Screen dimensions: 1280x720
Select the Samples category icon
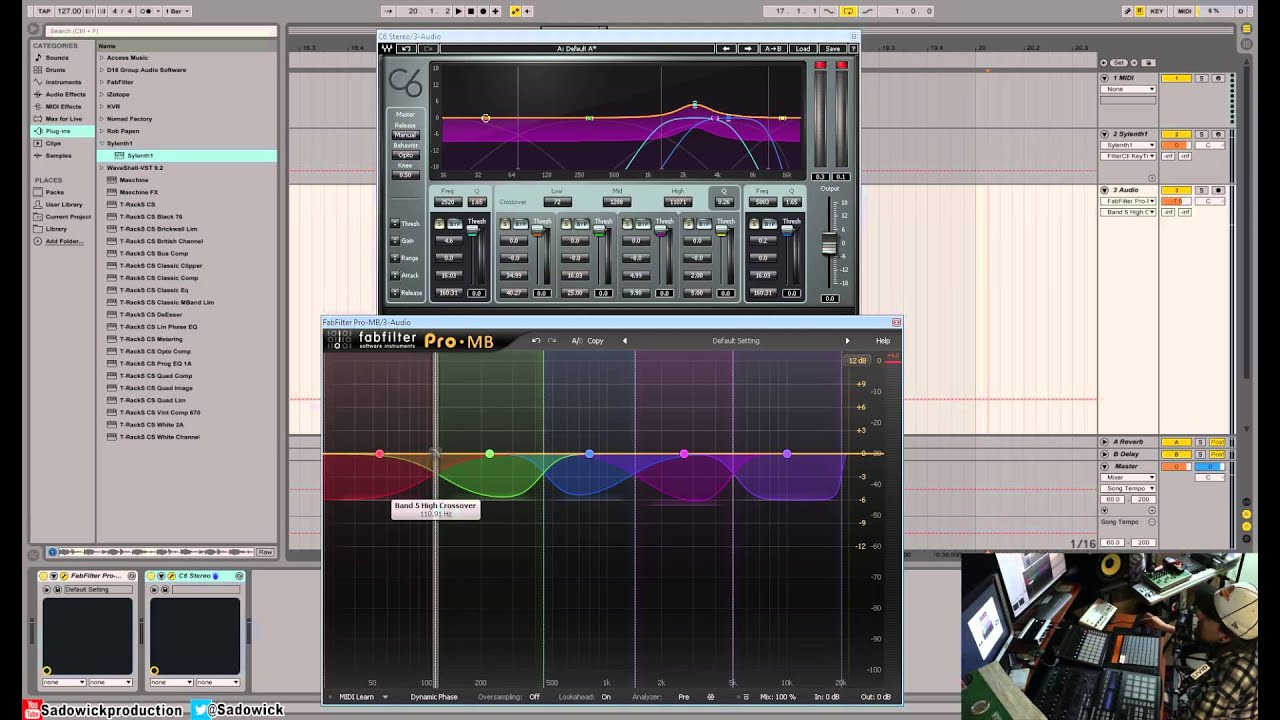38,155
